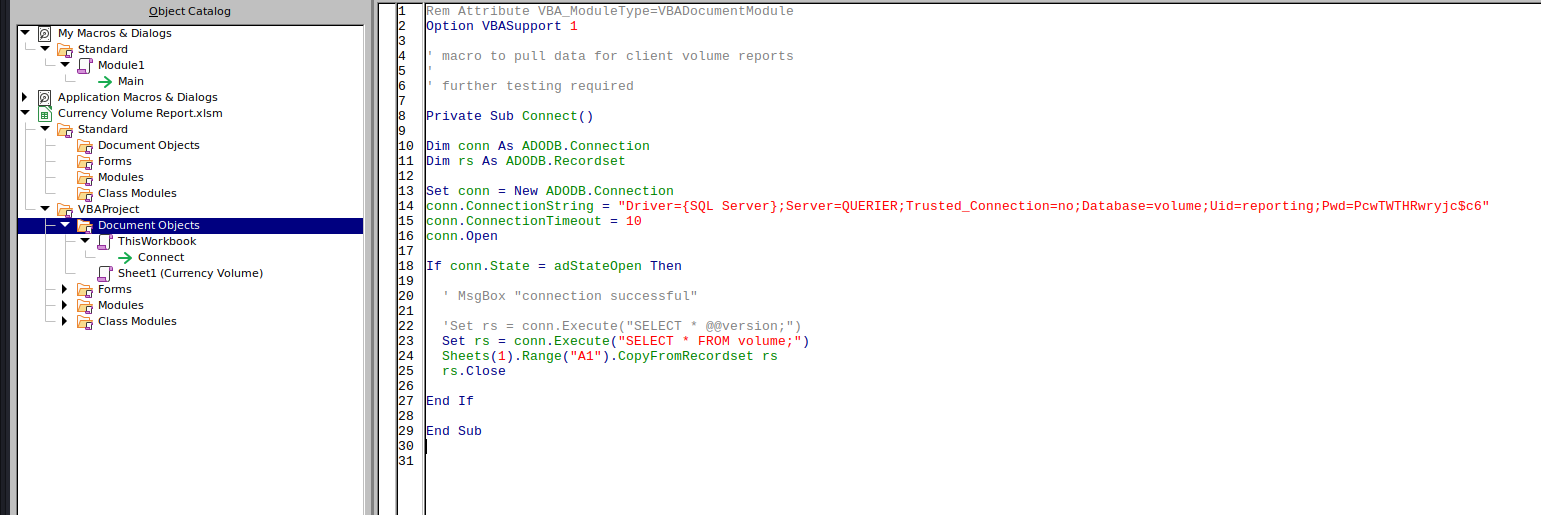Click the Application Macros & Dialogs container icon
The image size is (1541, 515).
[x=44, y=97]
